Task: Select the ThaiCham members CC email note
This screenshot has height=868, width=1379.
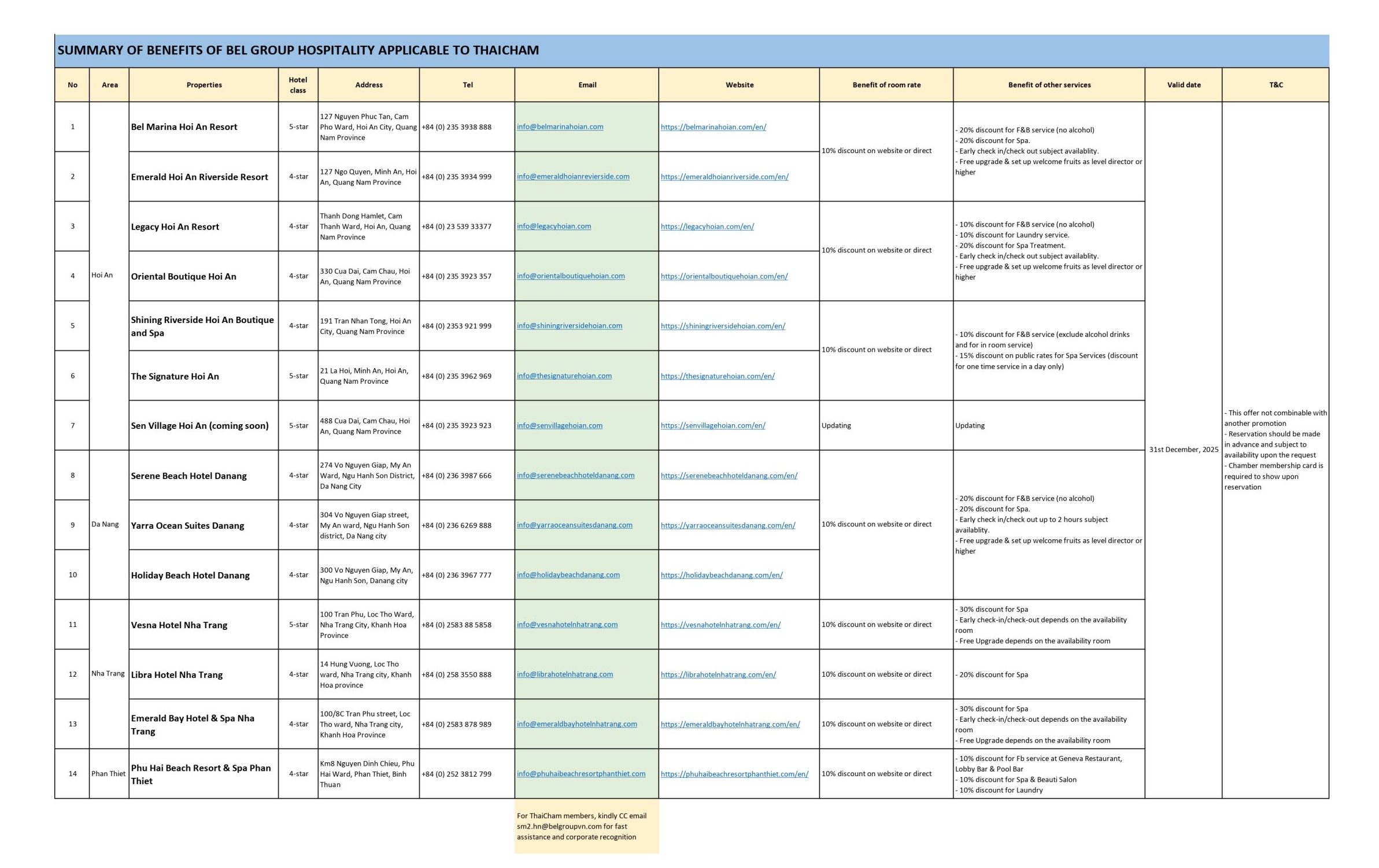Action: point(586,826)
